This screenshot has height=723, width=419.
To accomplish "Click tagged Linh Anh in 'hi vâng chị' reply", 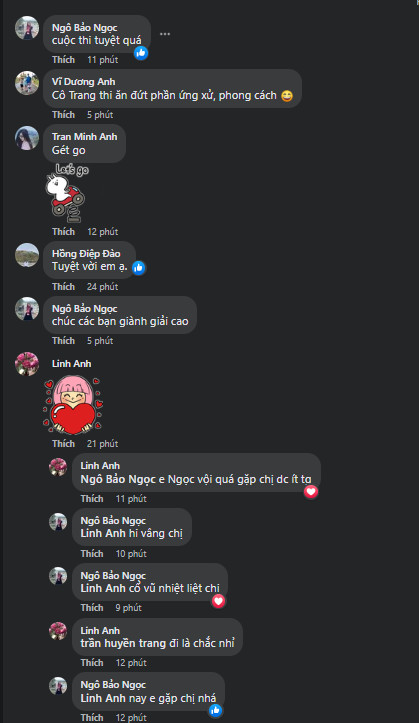I will point(103,533).
